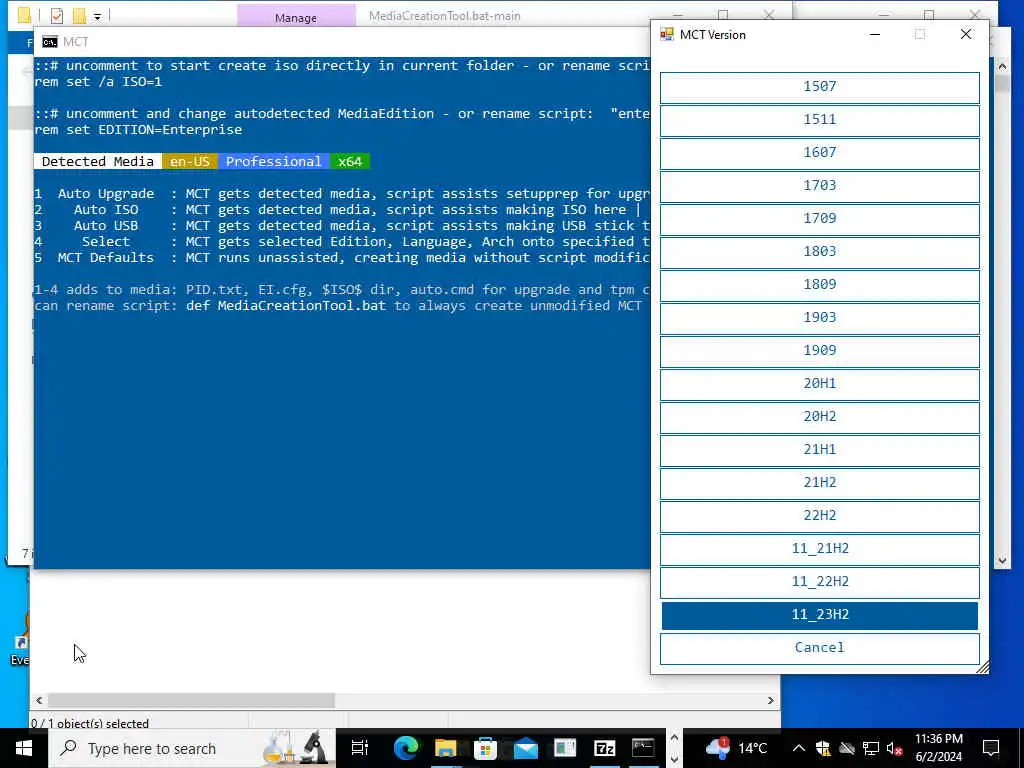Minimize the MCT Version dialog
The width and height of the screenshot is (1024, 768).
click(875, 35)
